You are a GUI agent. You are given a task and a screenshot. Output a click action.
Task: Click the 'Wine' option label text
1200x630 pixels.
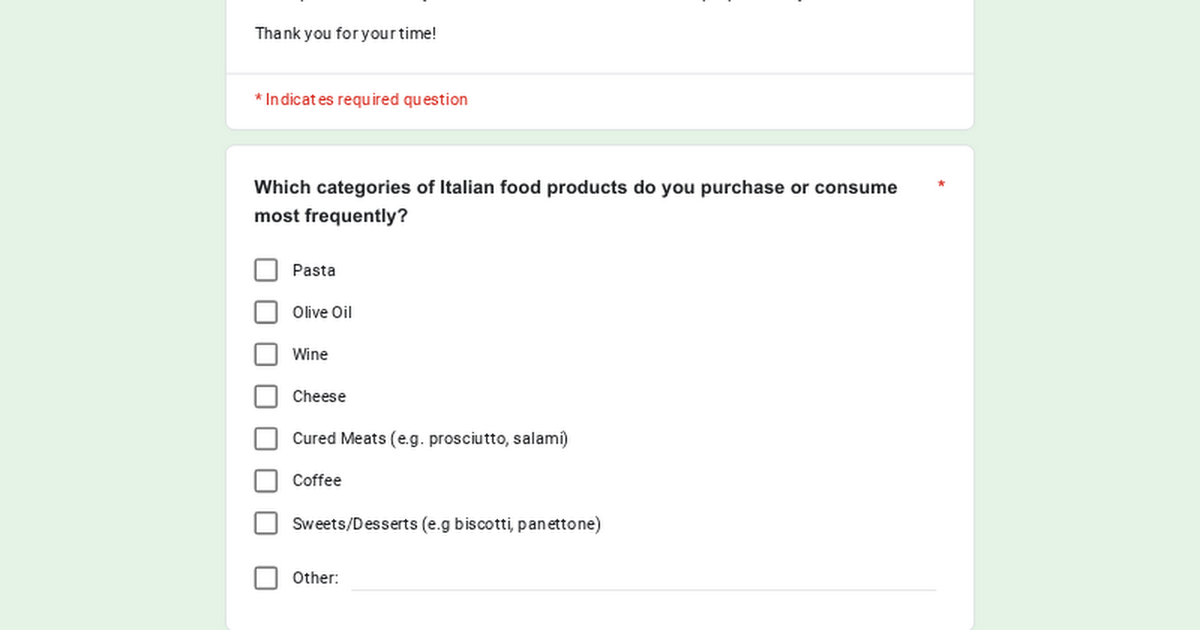(310, 354)
